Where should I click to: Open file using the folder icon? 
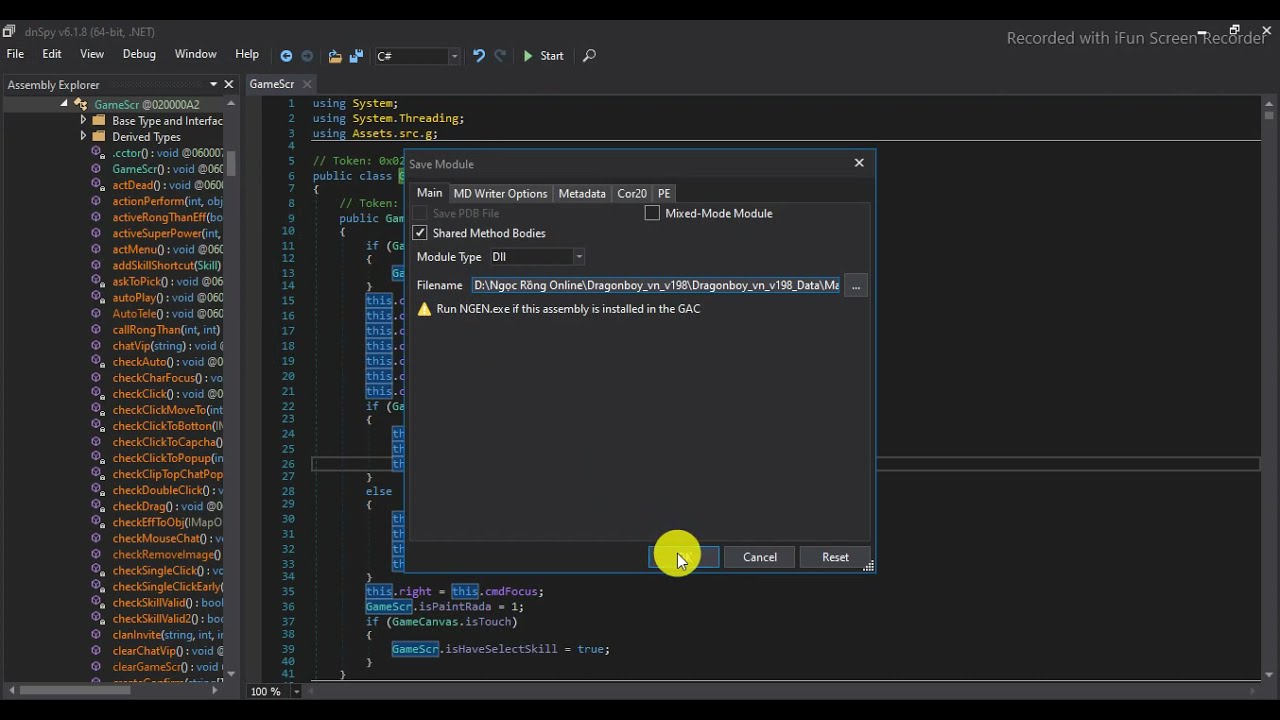(x=335, y=56)
